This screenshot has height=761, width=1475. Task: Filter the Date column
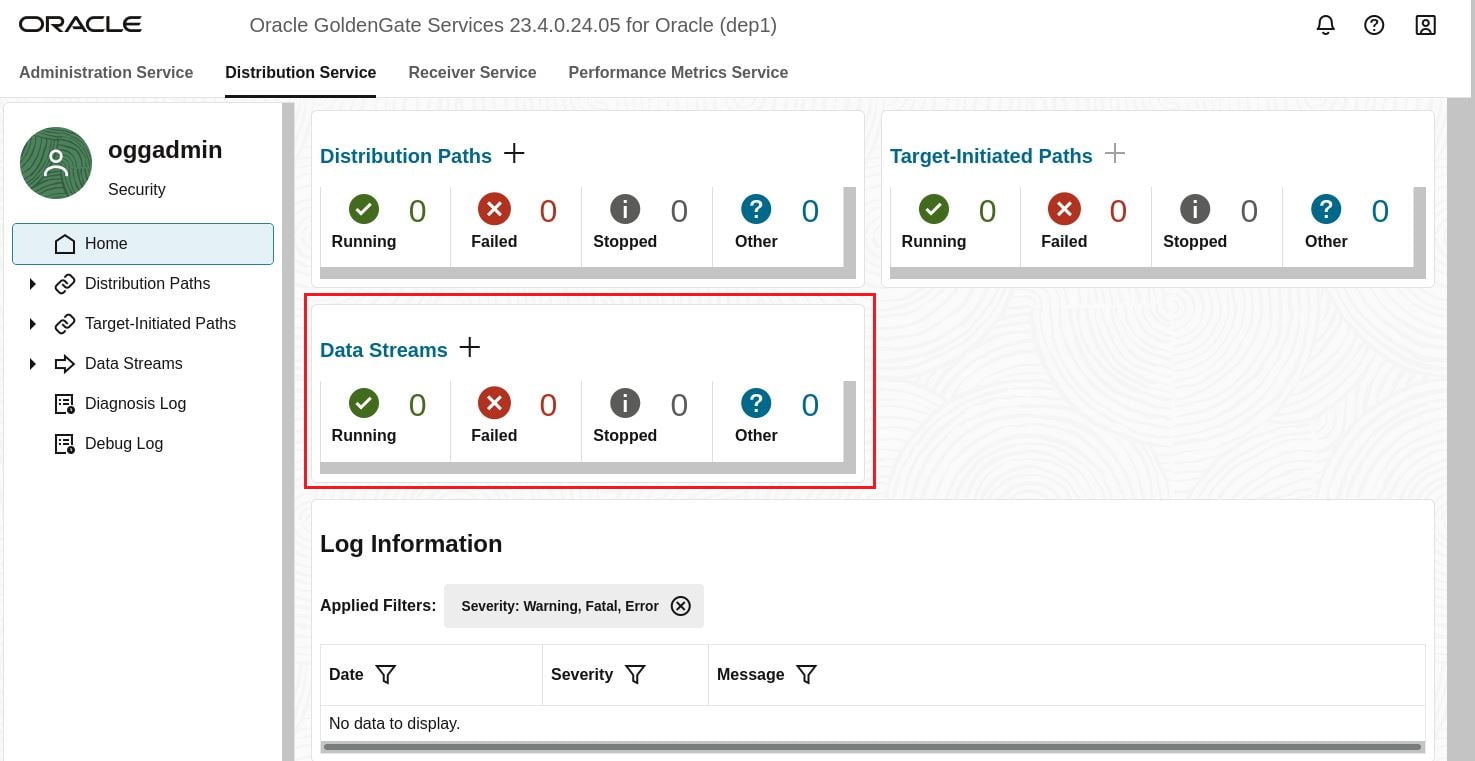(x=386, y=675)
